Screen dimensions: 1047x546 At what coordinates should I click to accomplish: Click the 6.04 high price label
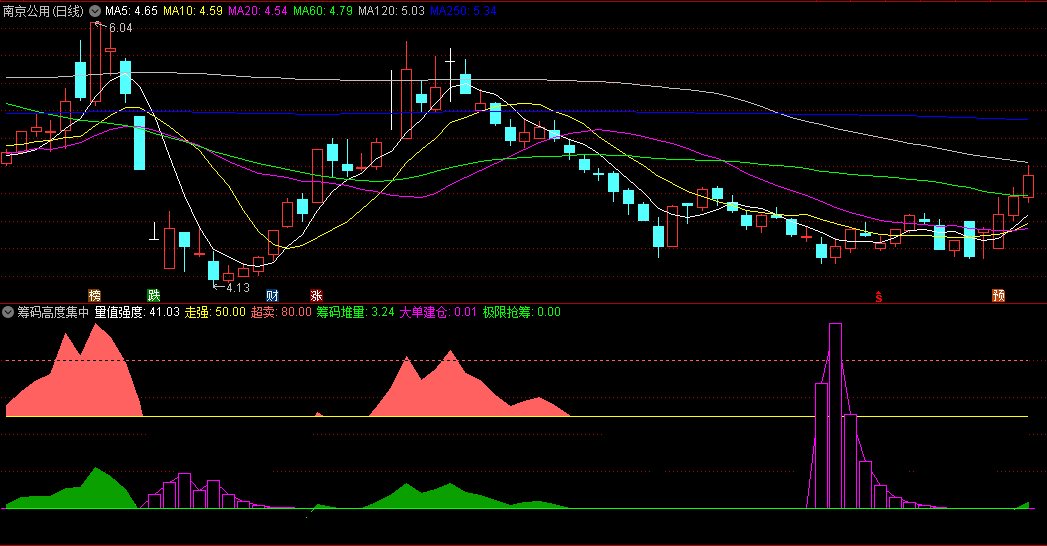120,28
